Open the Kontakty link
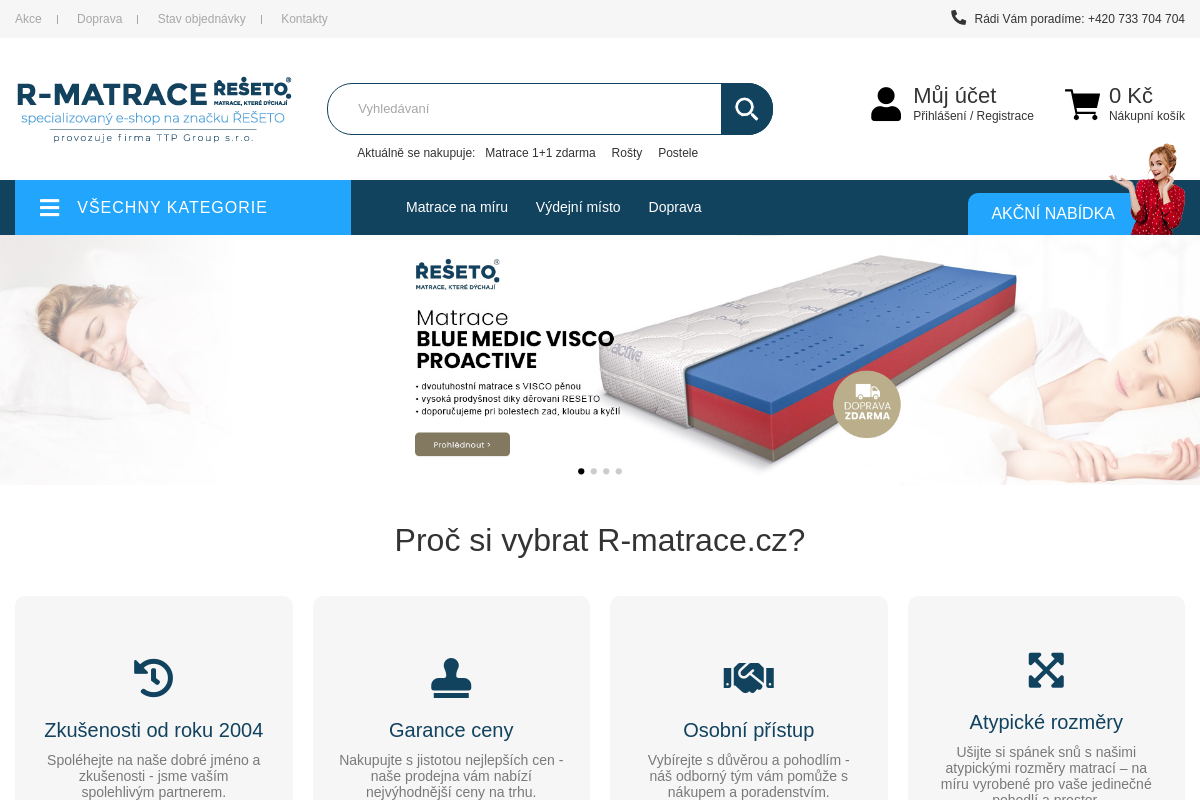Screen dimensions: 1200x800 pyautogui.click(x=304, y=19)
